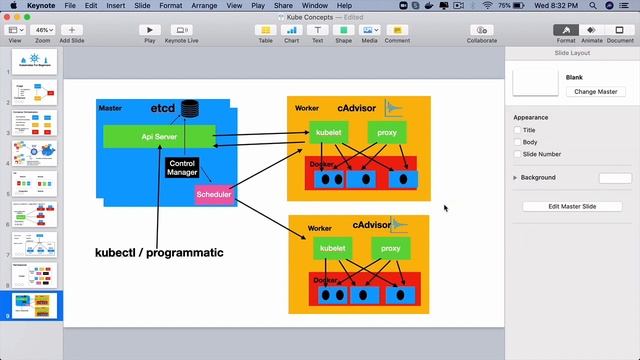Select the black Control Manager box

pos(182,168)
